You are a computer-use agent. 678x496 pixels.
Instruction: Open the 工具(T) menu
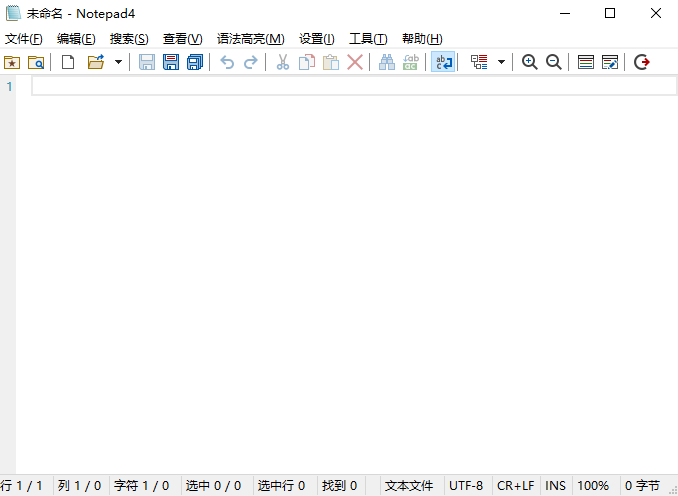pyautogui.click(x=368, y=39)
